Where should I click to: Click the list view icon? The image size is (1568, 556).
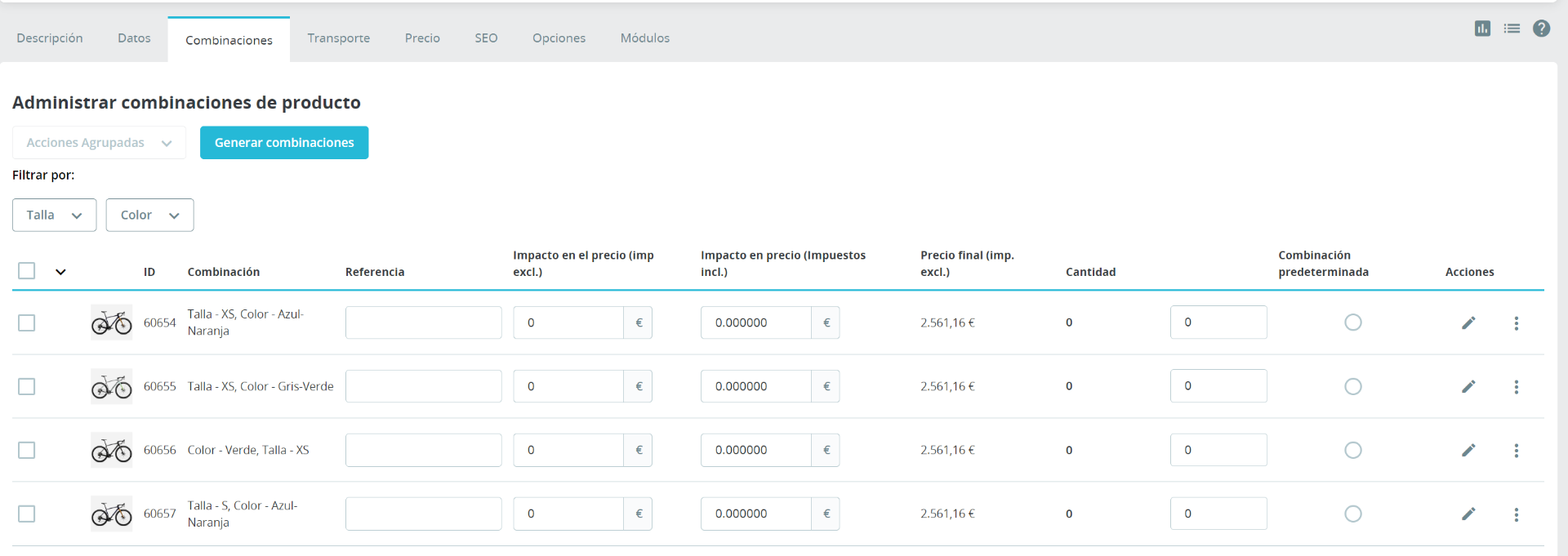click(x=1512, y=29)
